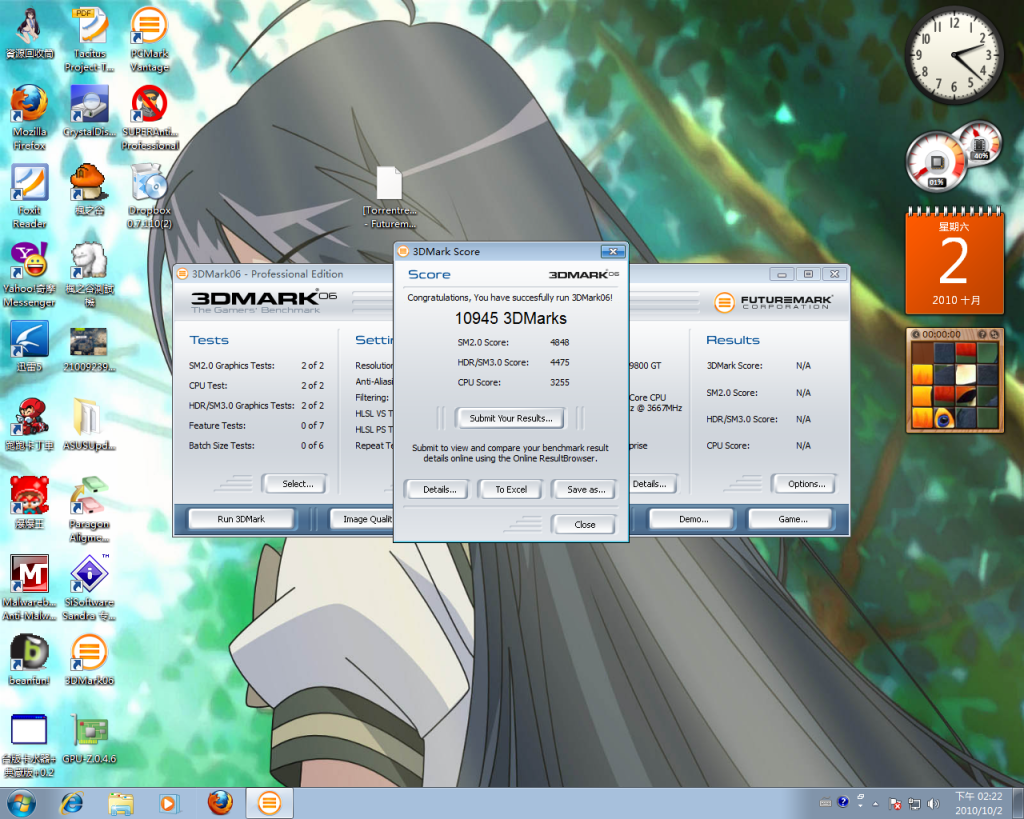1024x819 pixels.
Task: Click Select button under Tests
Action: click(296, 484)
